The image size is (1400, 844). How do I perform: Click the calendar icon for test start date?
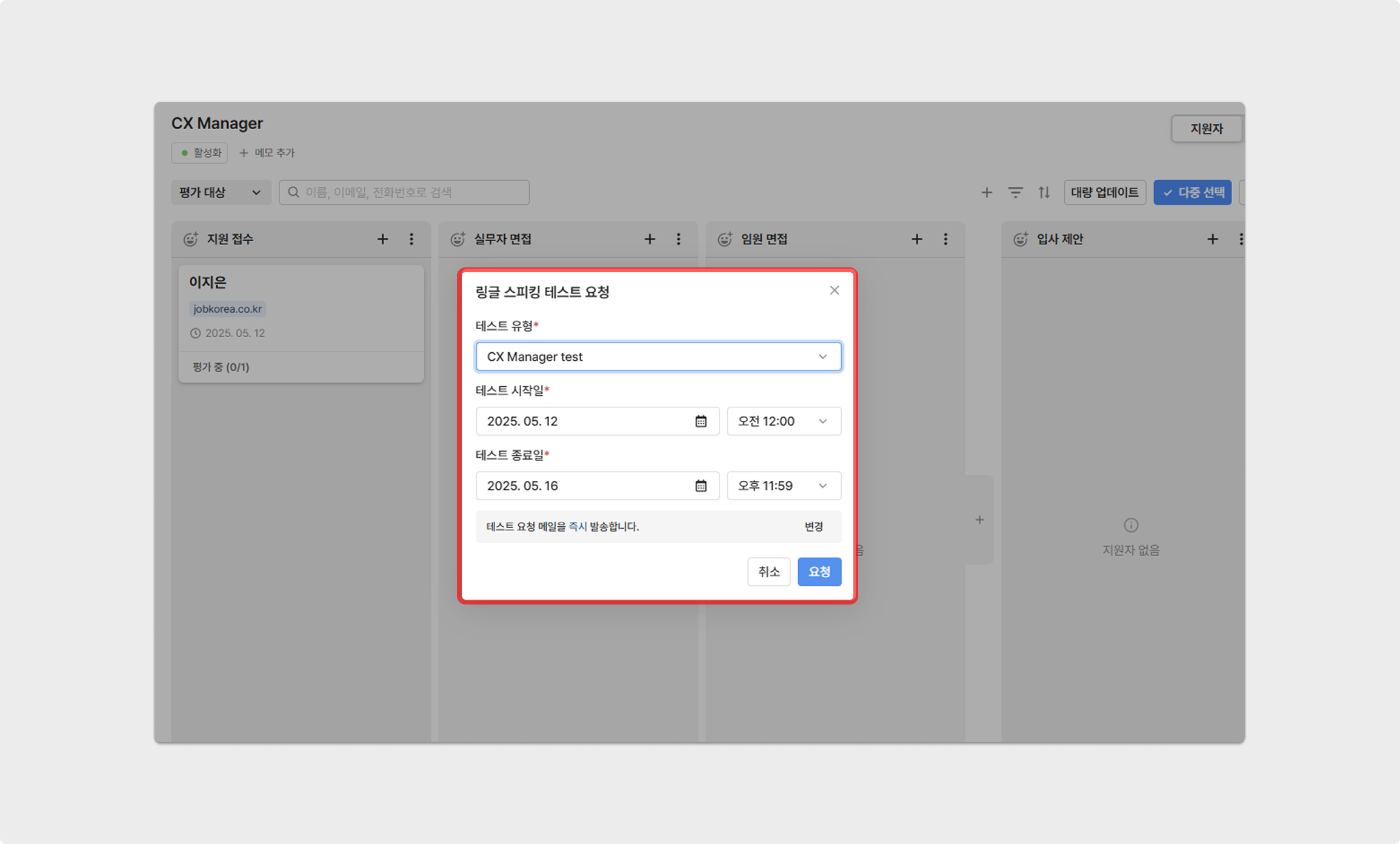point(701,421)
